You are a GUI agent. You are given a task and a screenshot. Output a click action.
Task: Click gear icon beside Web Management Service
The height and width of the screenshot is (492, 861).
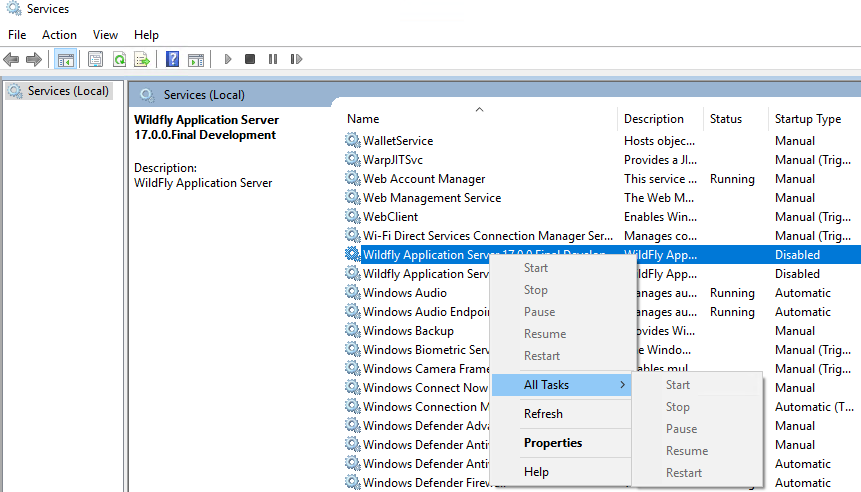pyautogui.click(x=353, y=197)
